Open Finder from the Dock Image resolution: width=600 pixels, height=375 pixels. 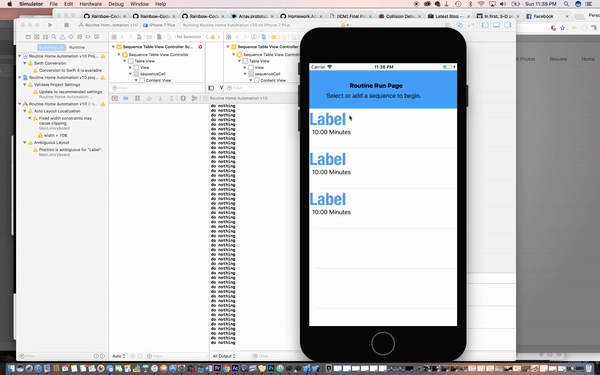tap(11, 369)
